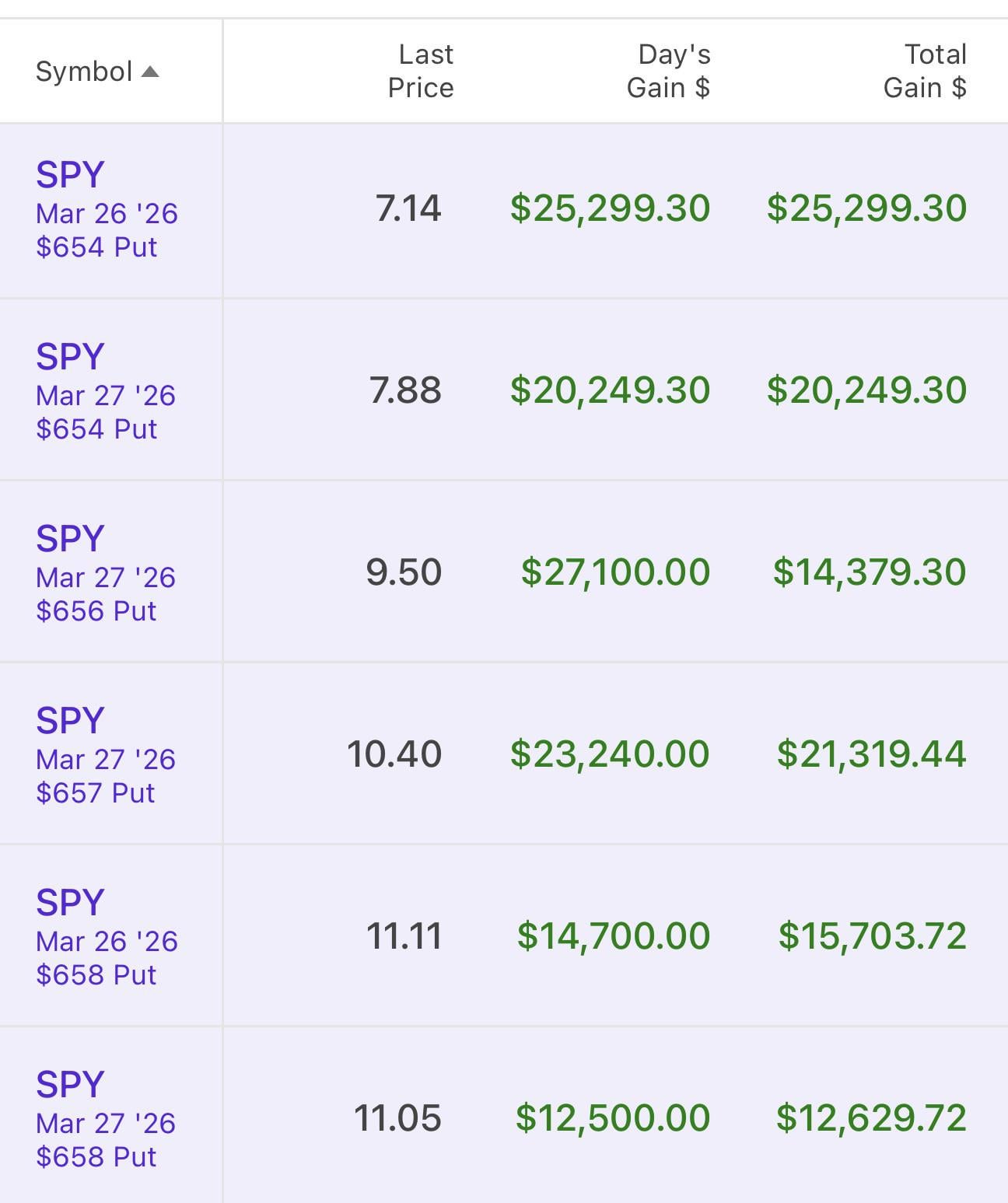Sort positions by Symbol column header
Viewport: 1008px width, 1203px height.
(84, 72)
